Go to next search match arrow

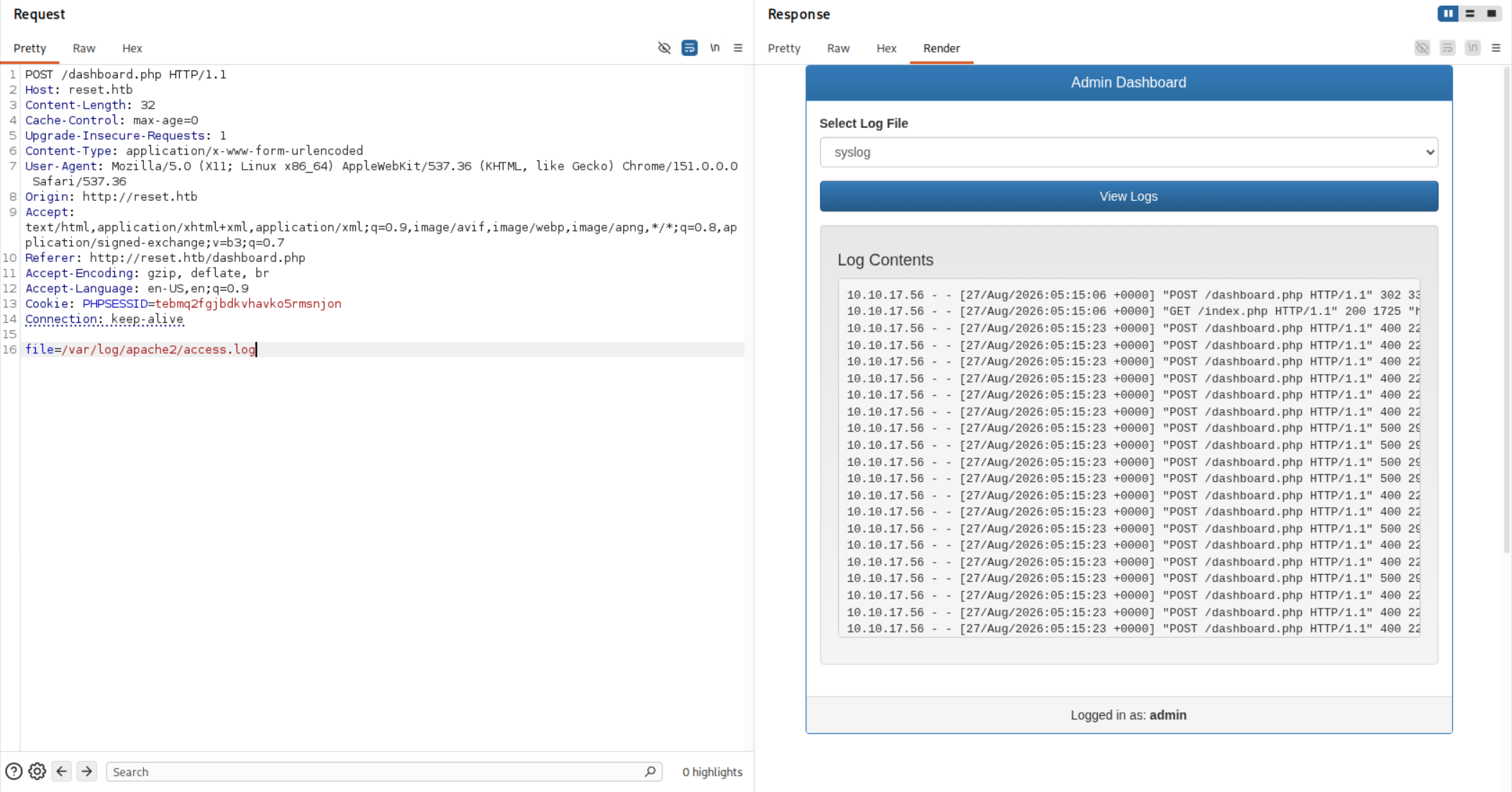click(87, 772)
